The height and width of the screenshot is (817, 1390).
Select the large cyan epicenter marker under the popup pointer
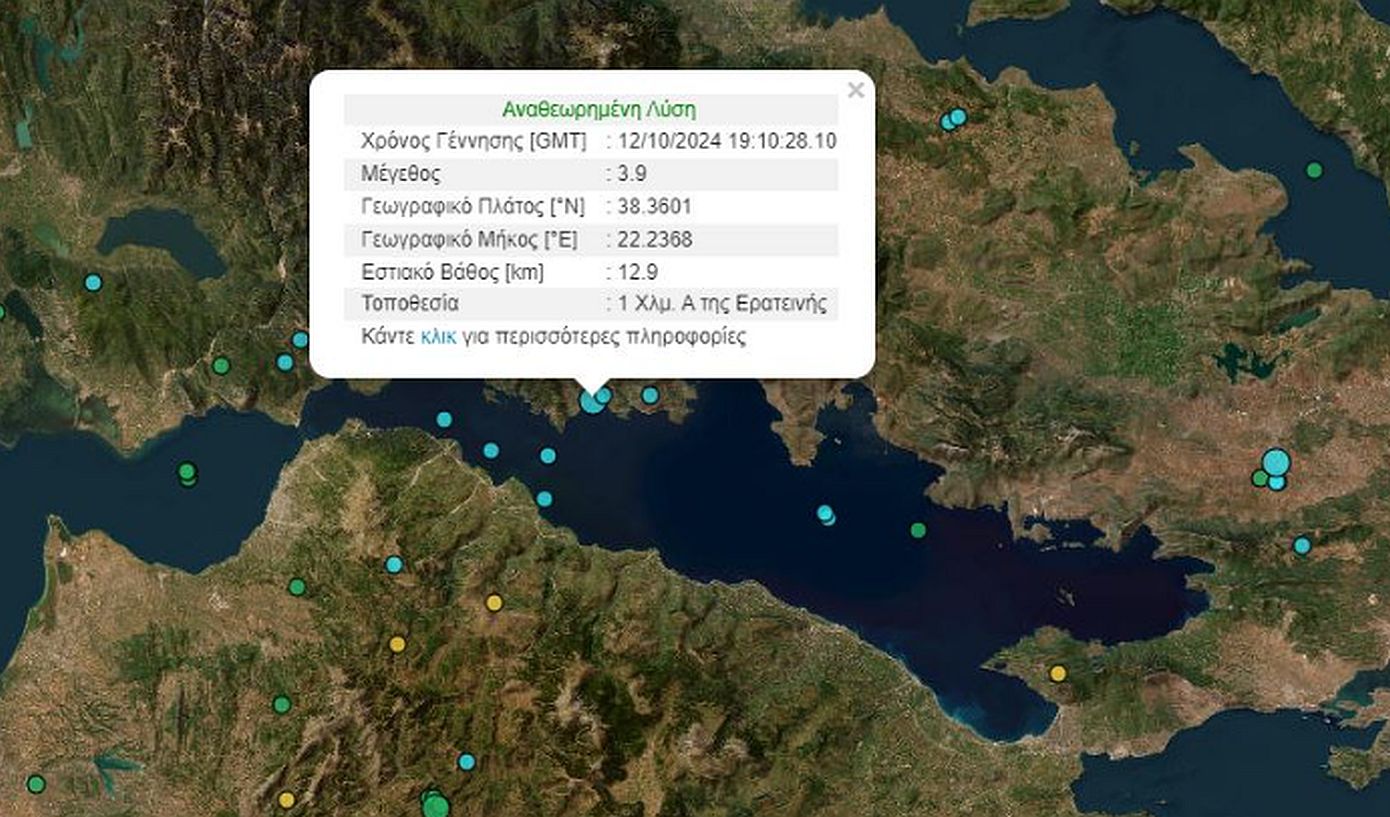tap(592, 402)
